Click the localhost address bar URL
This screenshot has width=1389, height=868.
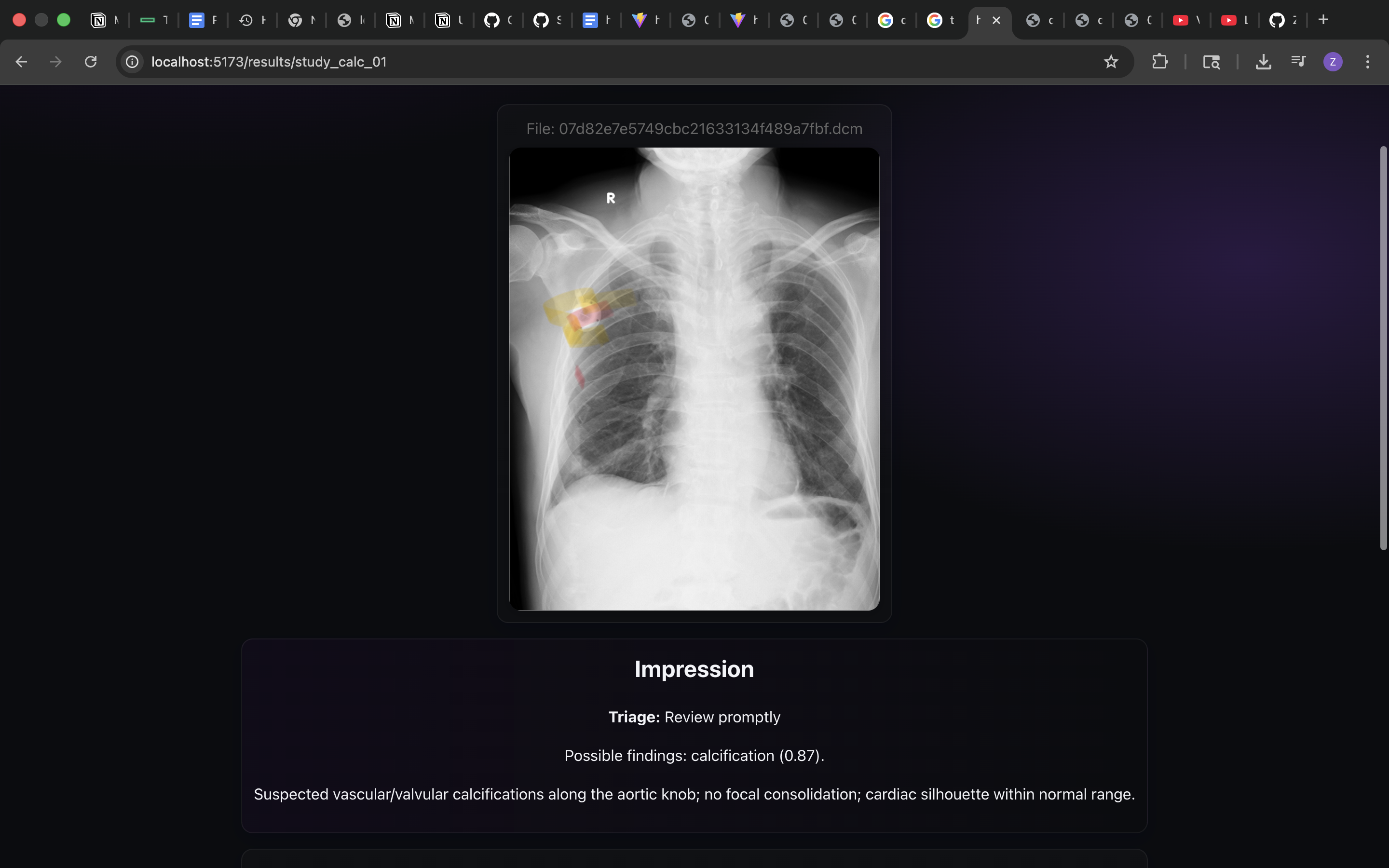pyautogui.click(x=269, y=61)
